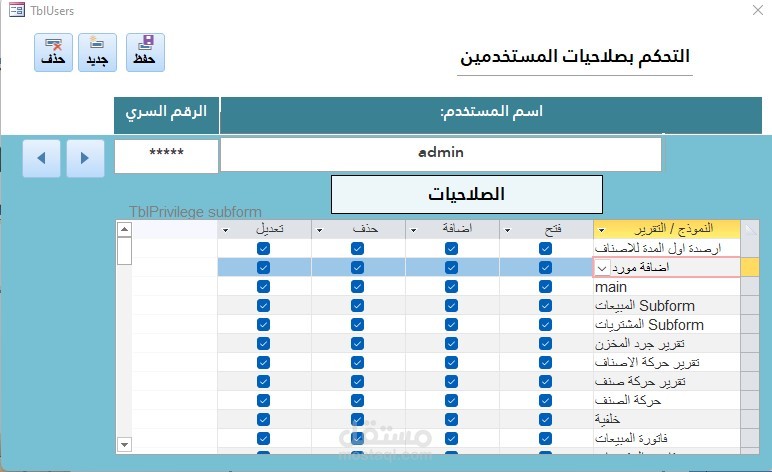Click the حذف (delete) toolbar button
This screenshot has height=472, width=772.
[53, 53]
